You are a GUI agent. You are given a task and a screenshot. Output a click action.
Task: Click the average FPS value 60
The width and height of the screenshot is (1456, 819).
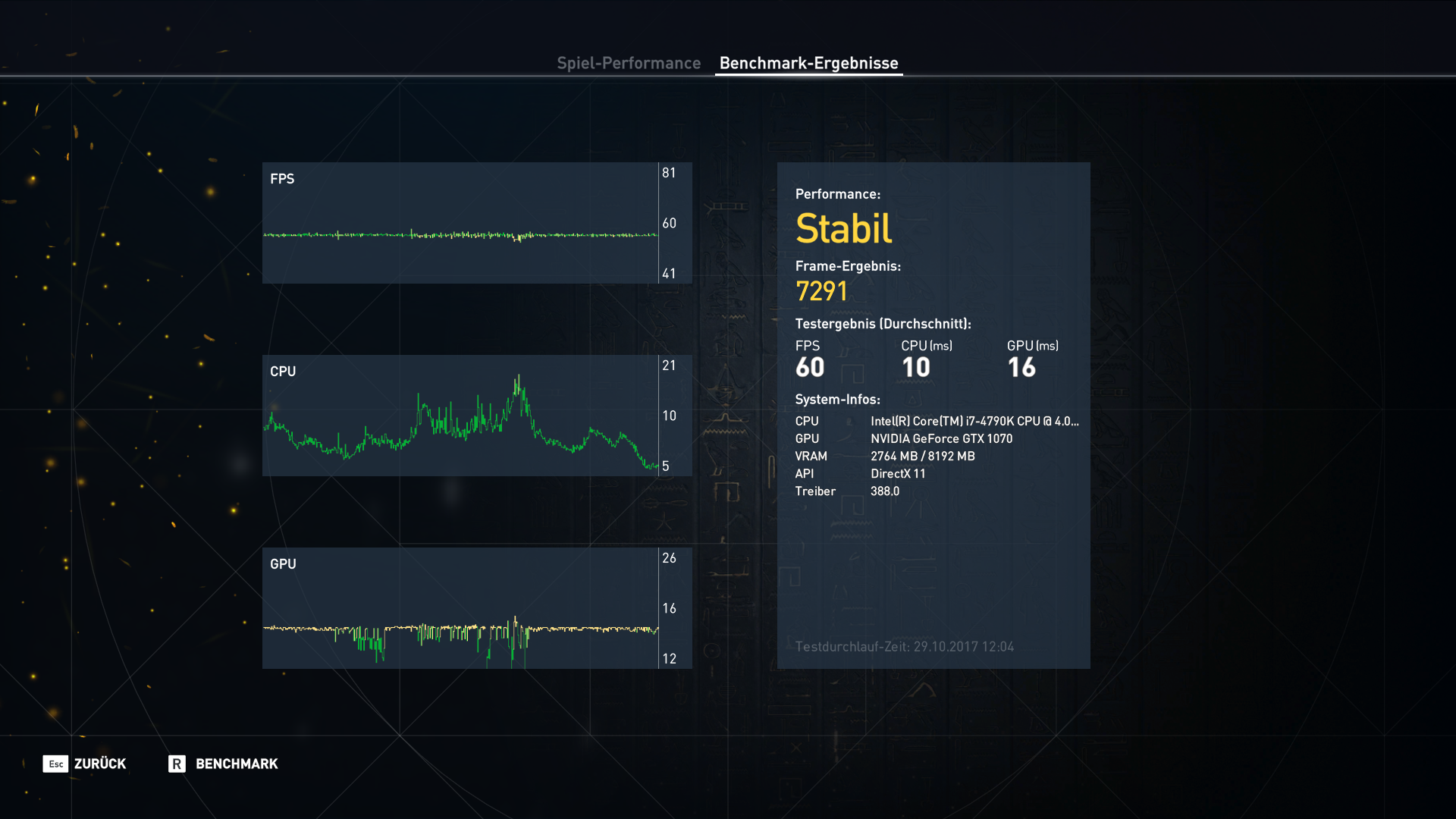coord(810,368)
